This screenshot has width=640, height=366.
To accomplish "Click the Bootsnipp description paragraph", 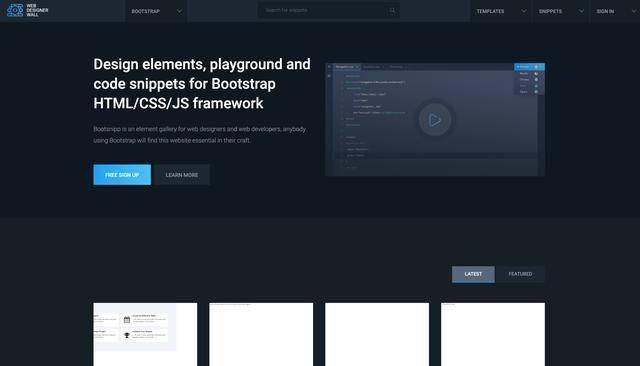I will (x=200, y=135).
